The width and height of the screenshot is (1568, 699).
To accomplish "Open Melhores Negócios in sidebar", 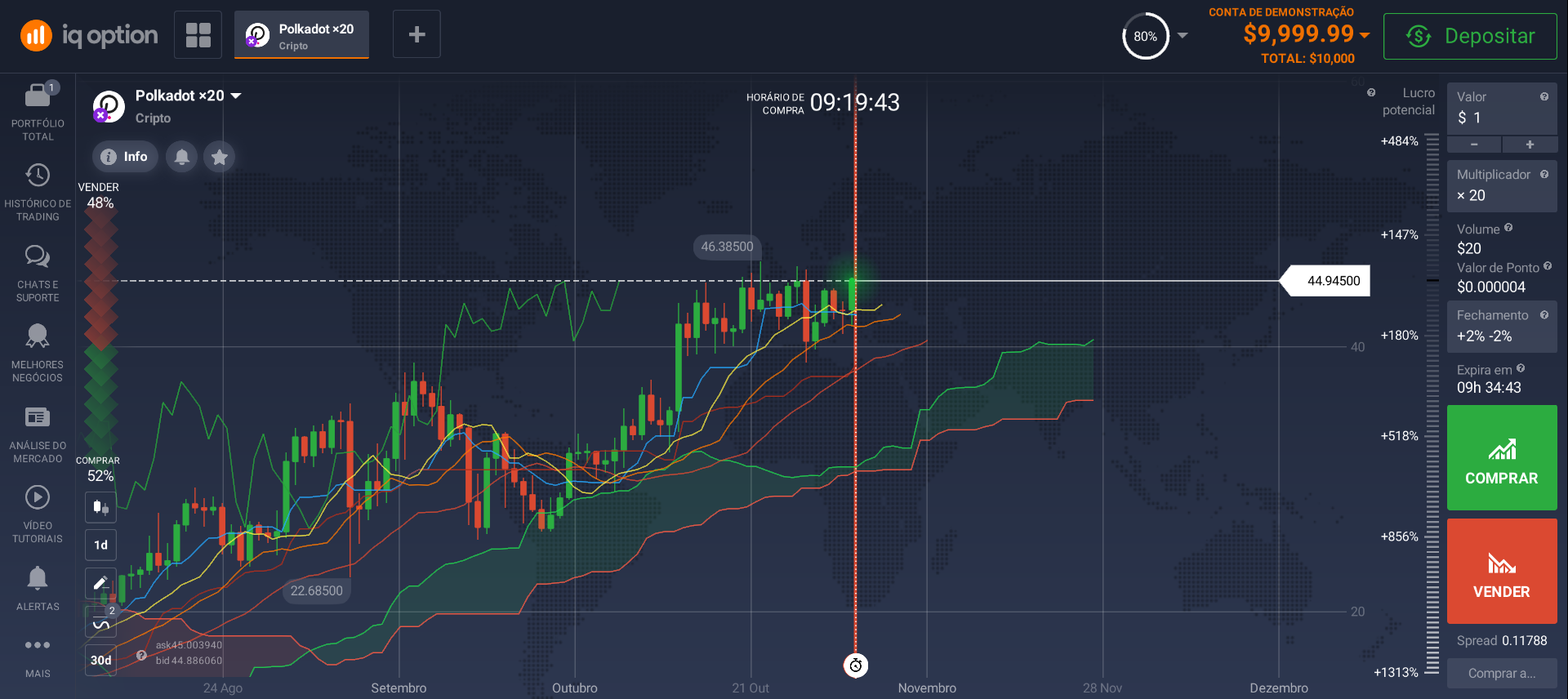I will coord(38,354).
